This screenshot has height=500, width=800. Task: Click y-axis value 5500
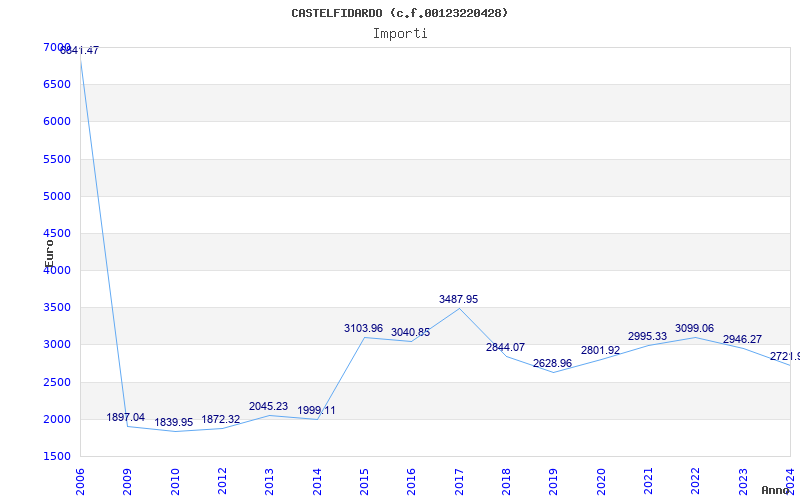(57, 159)
